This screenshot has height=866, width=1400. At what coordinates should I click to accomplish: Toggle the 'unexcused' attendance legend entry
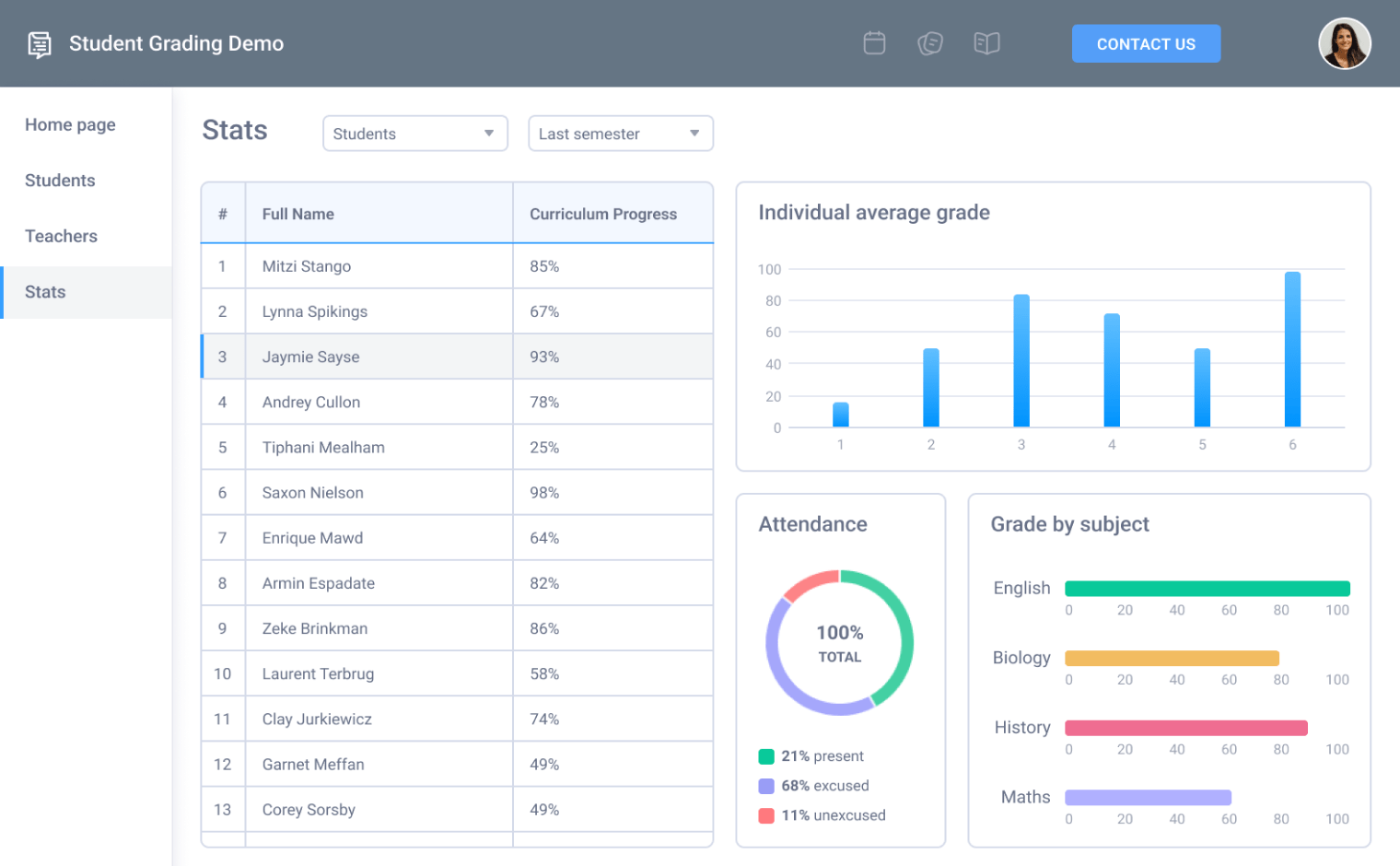click(x=833, y=814)
